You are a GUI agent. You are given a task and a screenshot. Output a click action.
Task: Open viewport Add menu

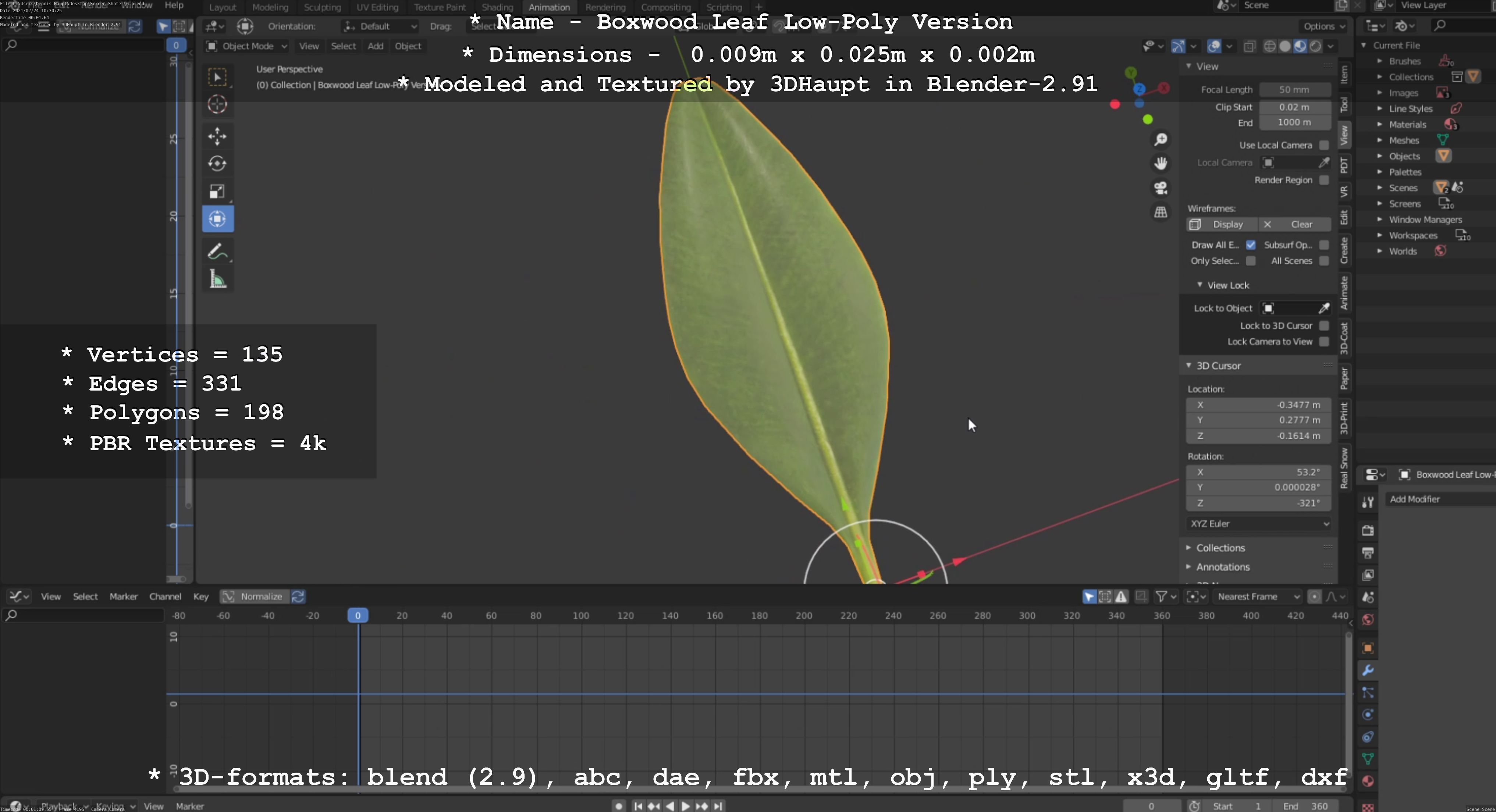tap(375, 46)
